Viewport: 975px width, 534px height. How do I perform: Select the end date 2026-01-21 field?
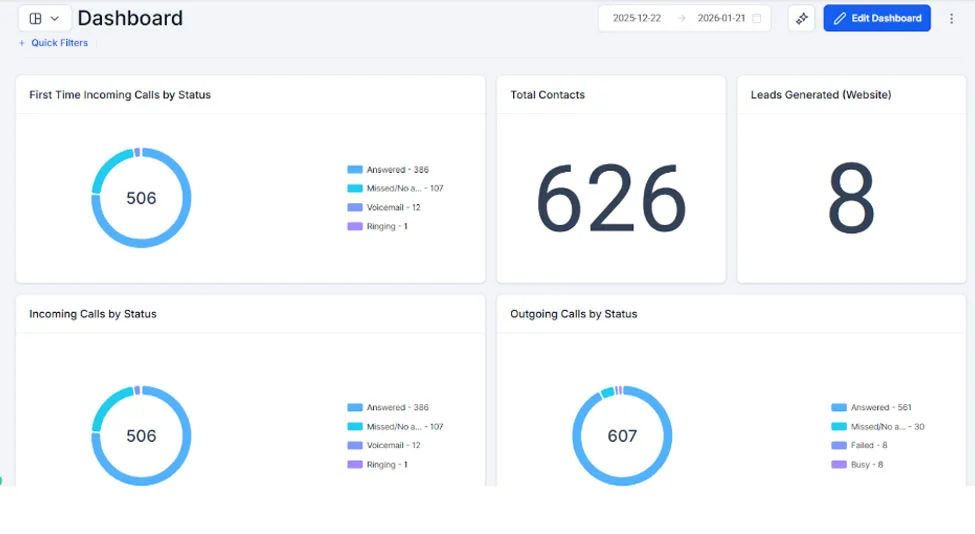(x=721, y=18)
